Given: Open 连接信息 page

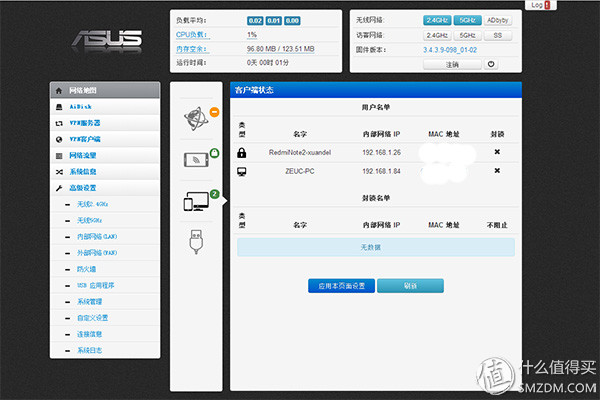Looking at the screenshot, I should (x=89, y=334).
